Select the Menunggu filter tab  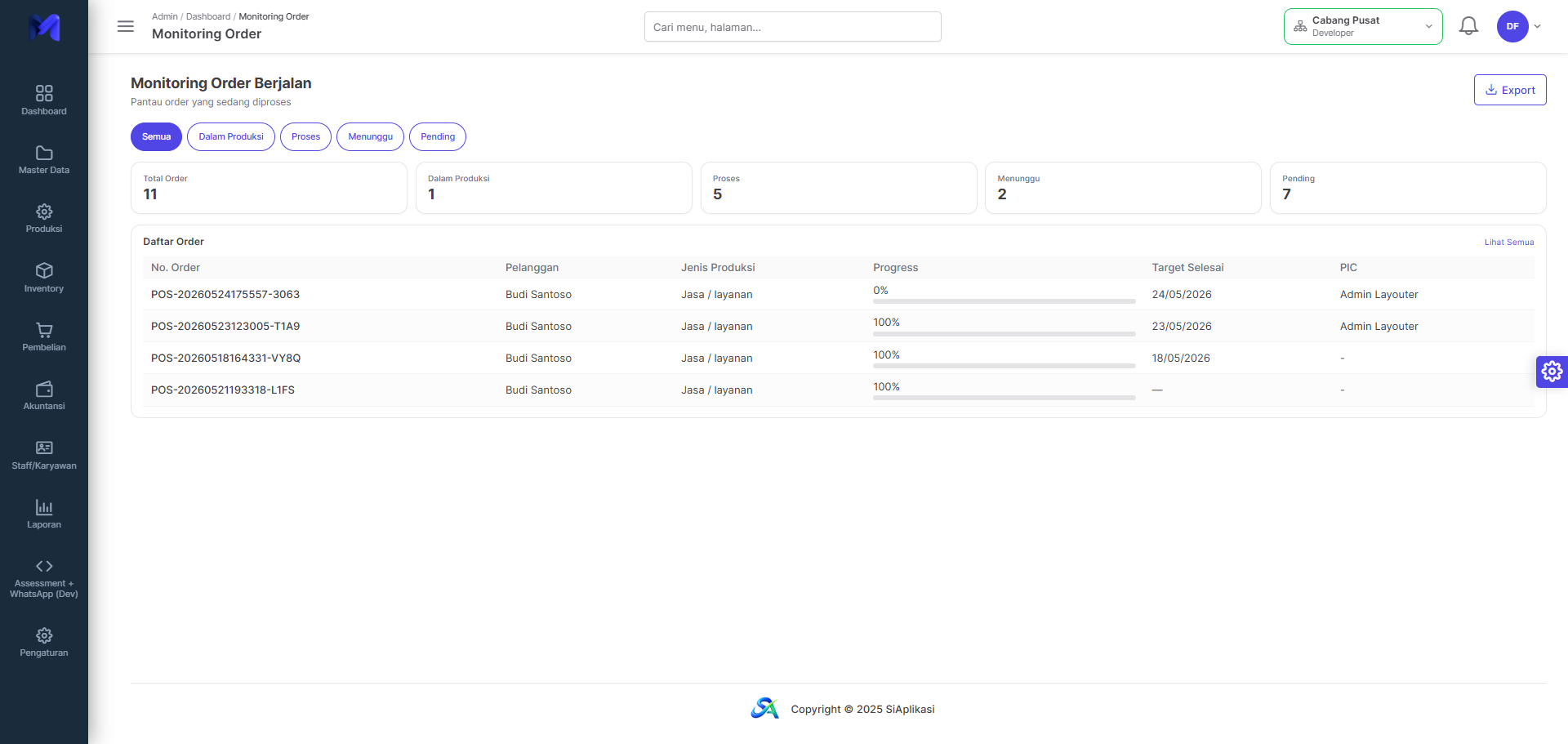(370, 136)
